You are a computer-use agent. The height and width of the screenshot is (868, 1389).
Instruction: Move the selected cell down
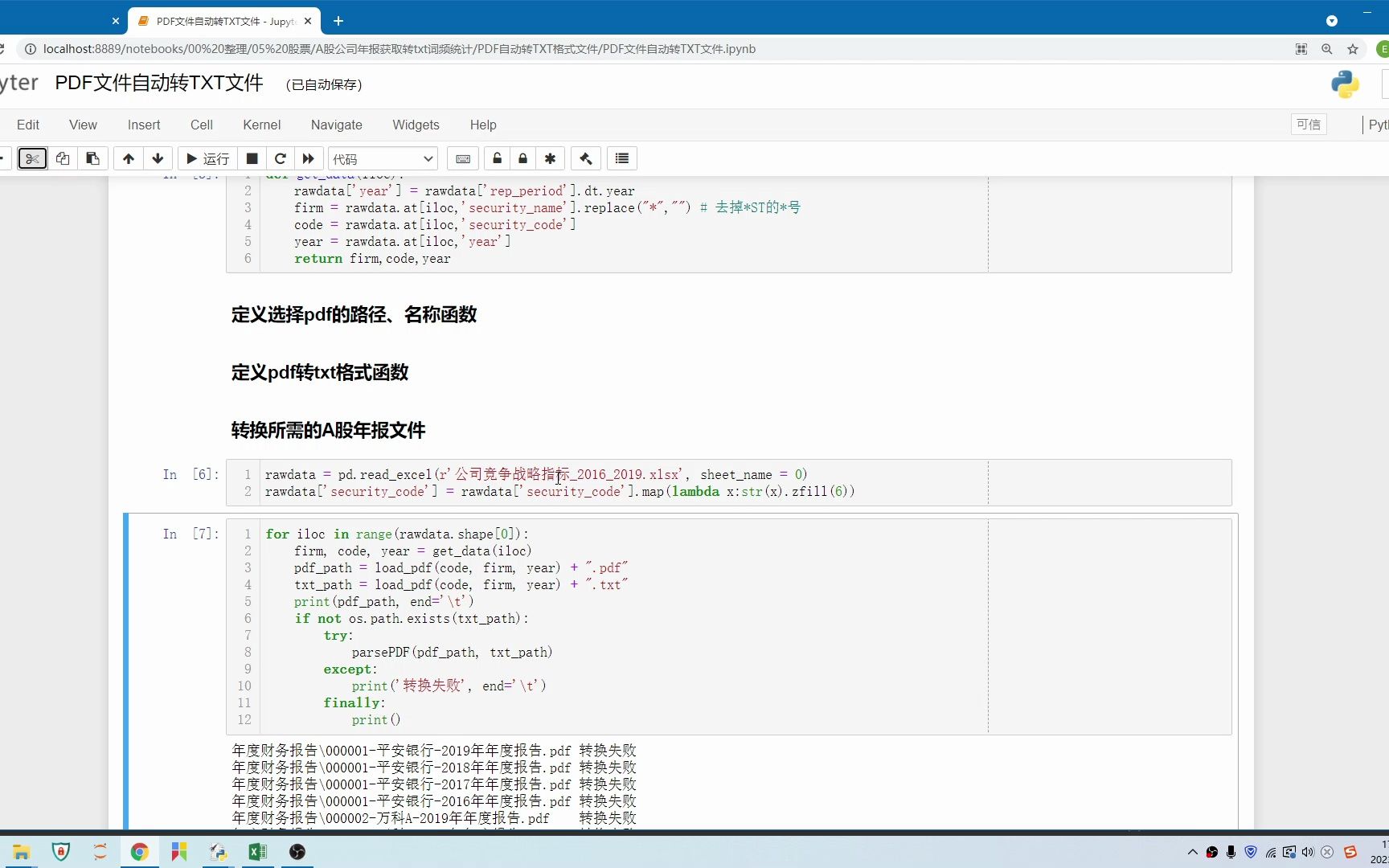(x=158, y=158)
